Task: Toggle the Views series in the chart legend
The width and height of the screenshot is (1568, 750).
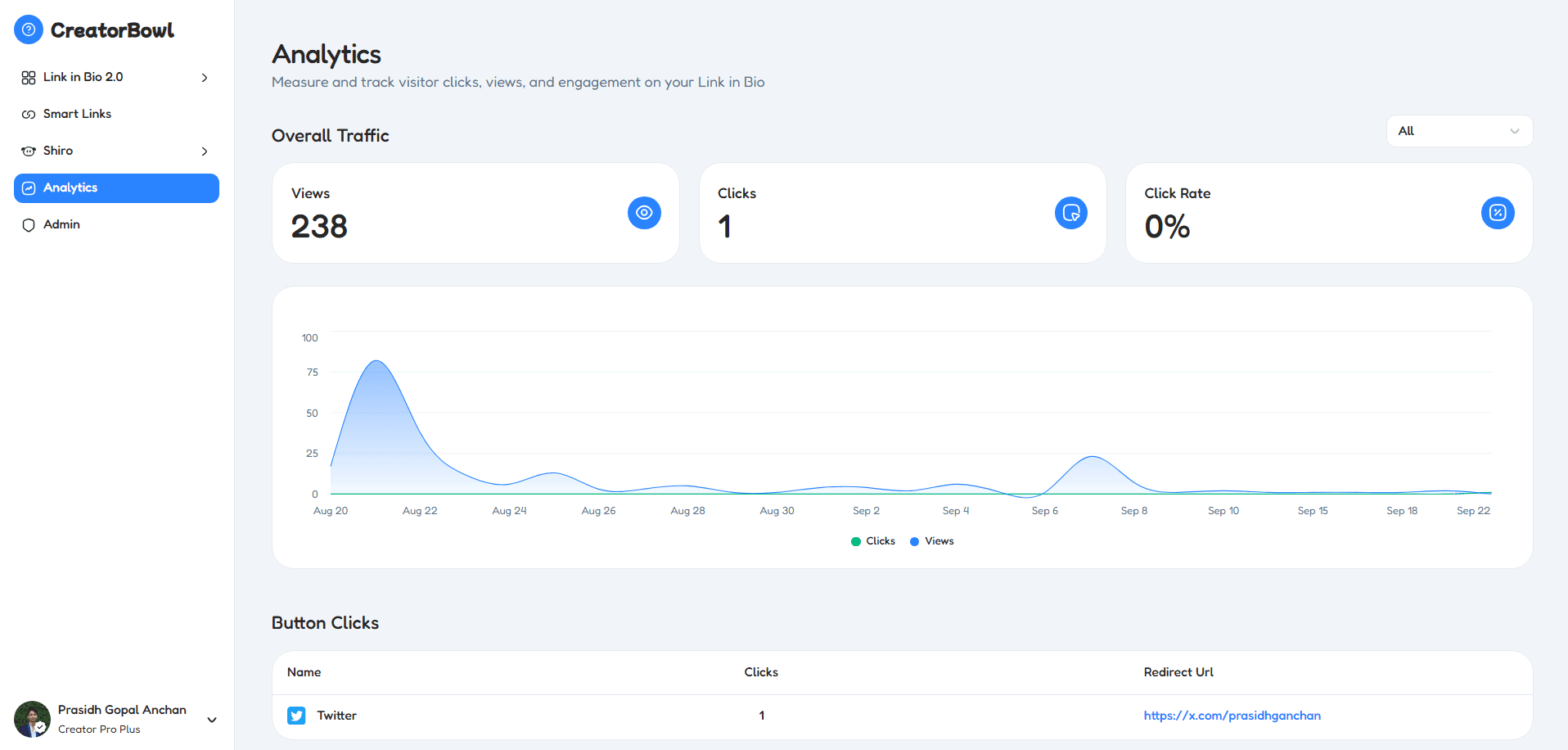Action: [x=931, y=541]
